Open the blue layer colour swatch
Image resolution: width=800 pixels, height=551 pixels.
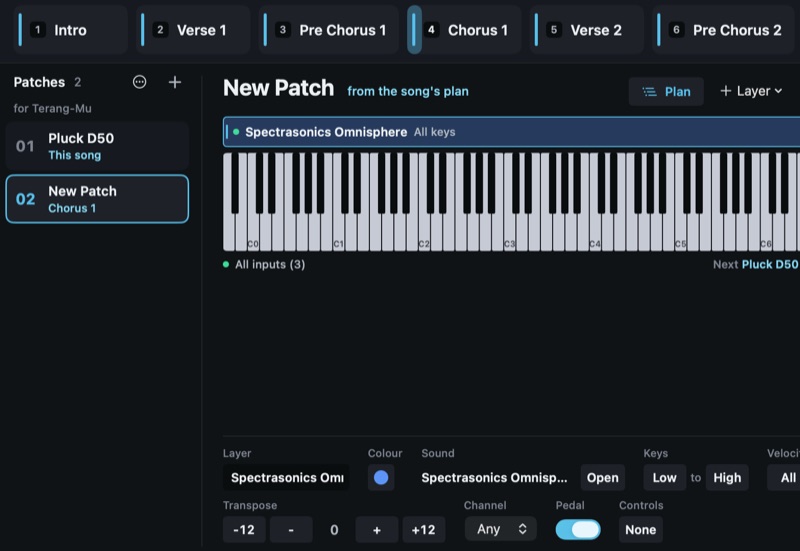pos(381,478)
